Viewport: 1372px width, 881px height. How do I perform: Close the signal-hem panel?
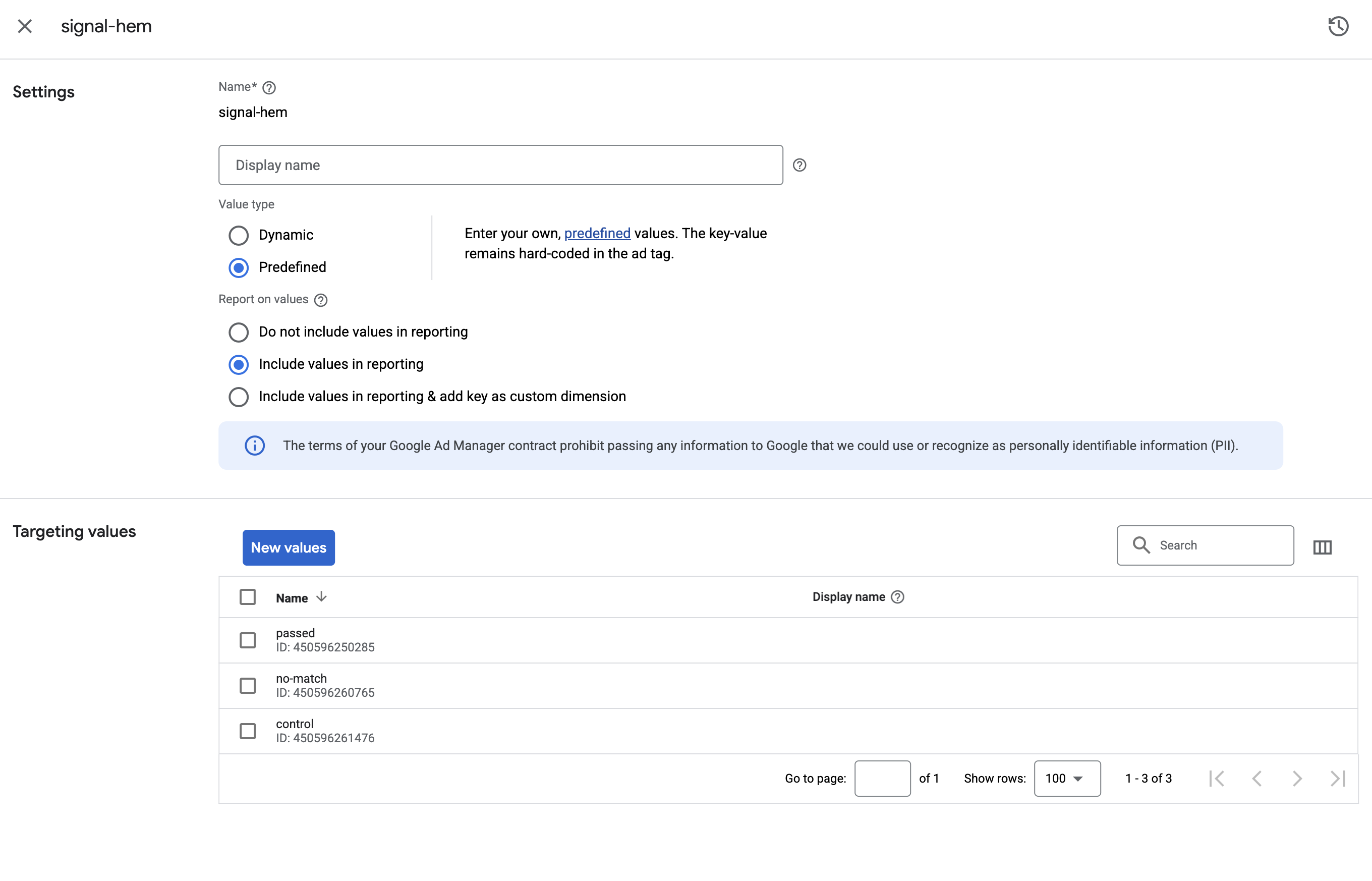click(x=25, y=26)
